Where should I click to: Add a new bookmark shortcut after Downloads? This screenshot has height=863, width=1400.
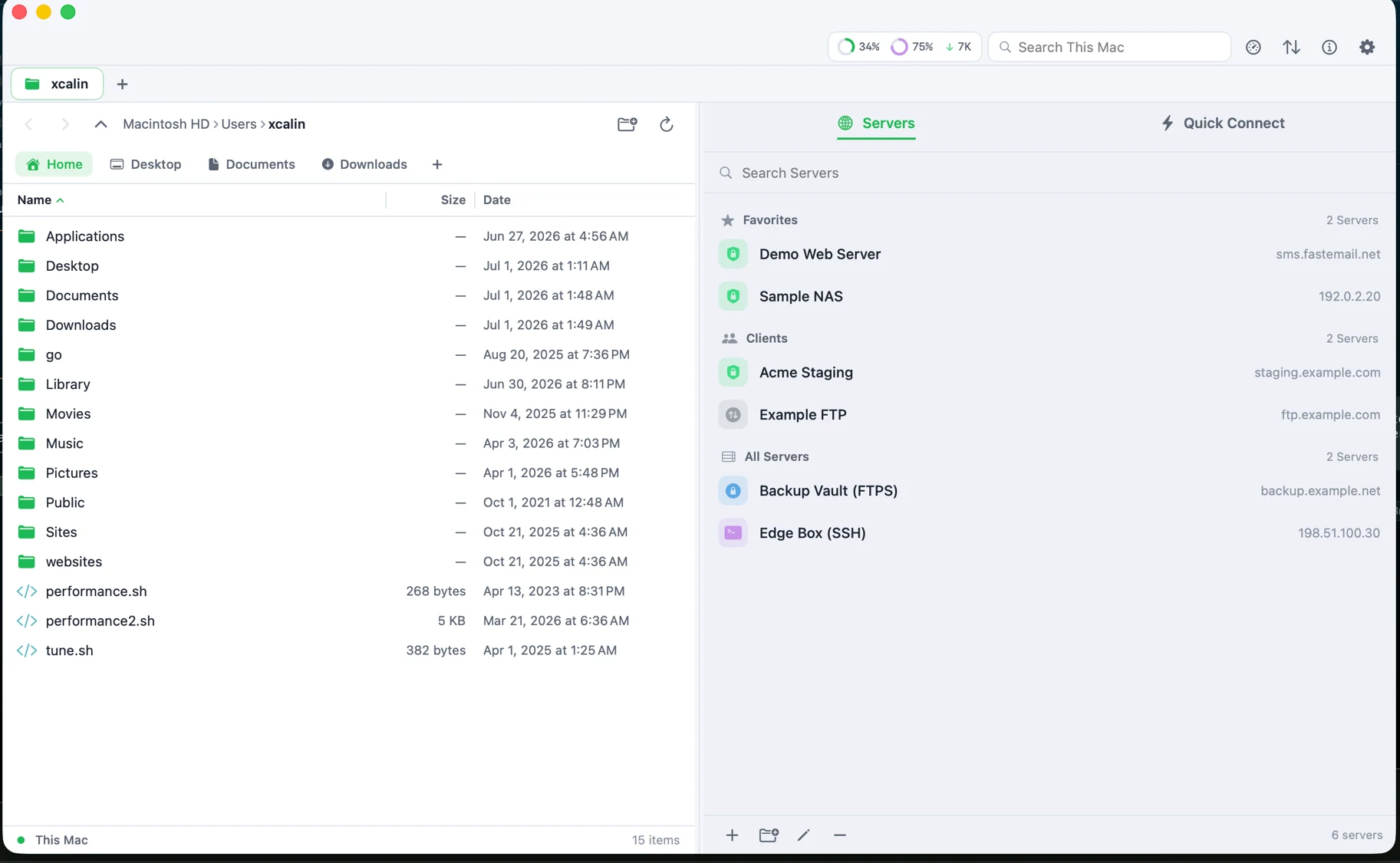[437, 164]
